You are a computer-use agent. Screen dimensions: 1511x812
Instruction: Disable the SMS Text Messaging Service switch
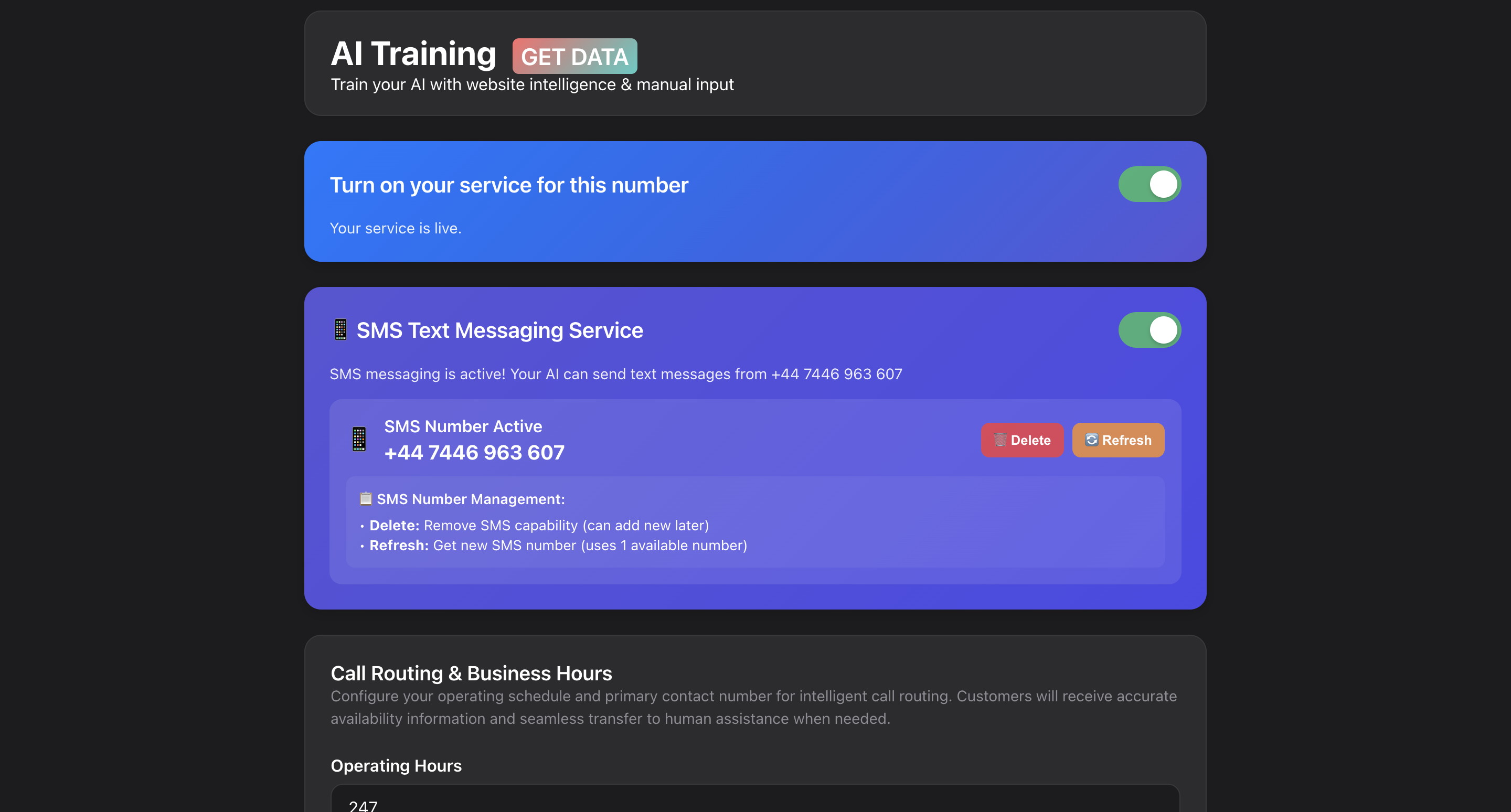(1149, 330)
